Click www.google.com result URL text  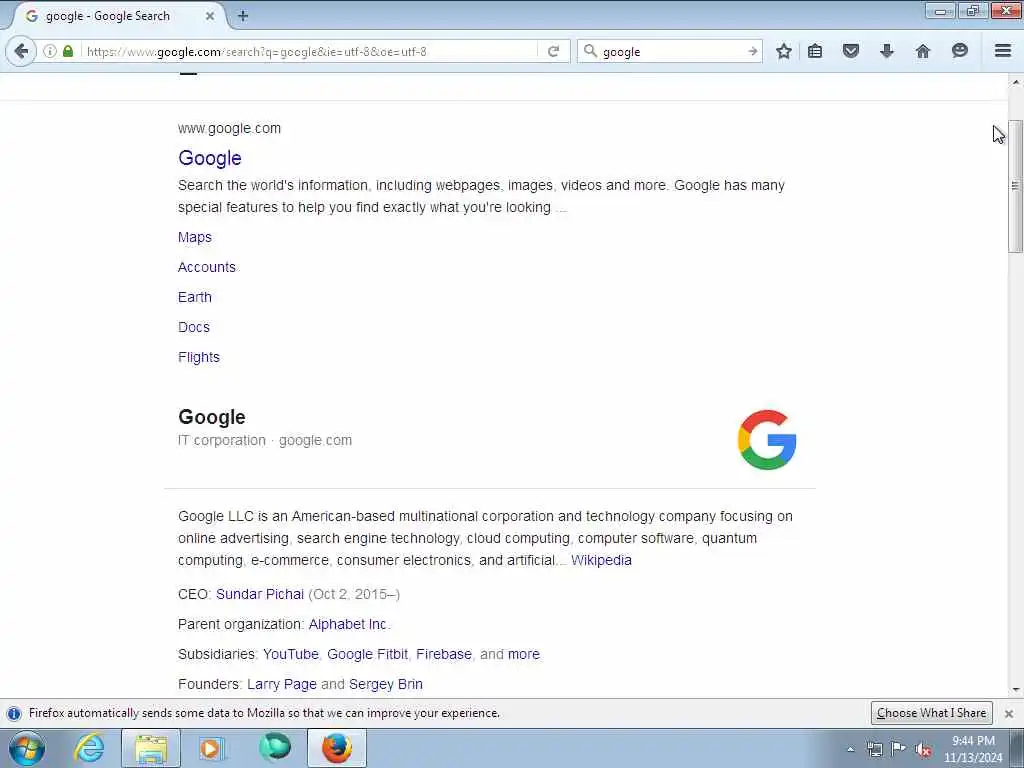tap(229, 129)
